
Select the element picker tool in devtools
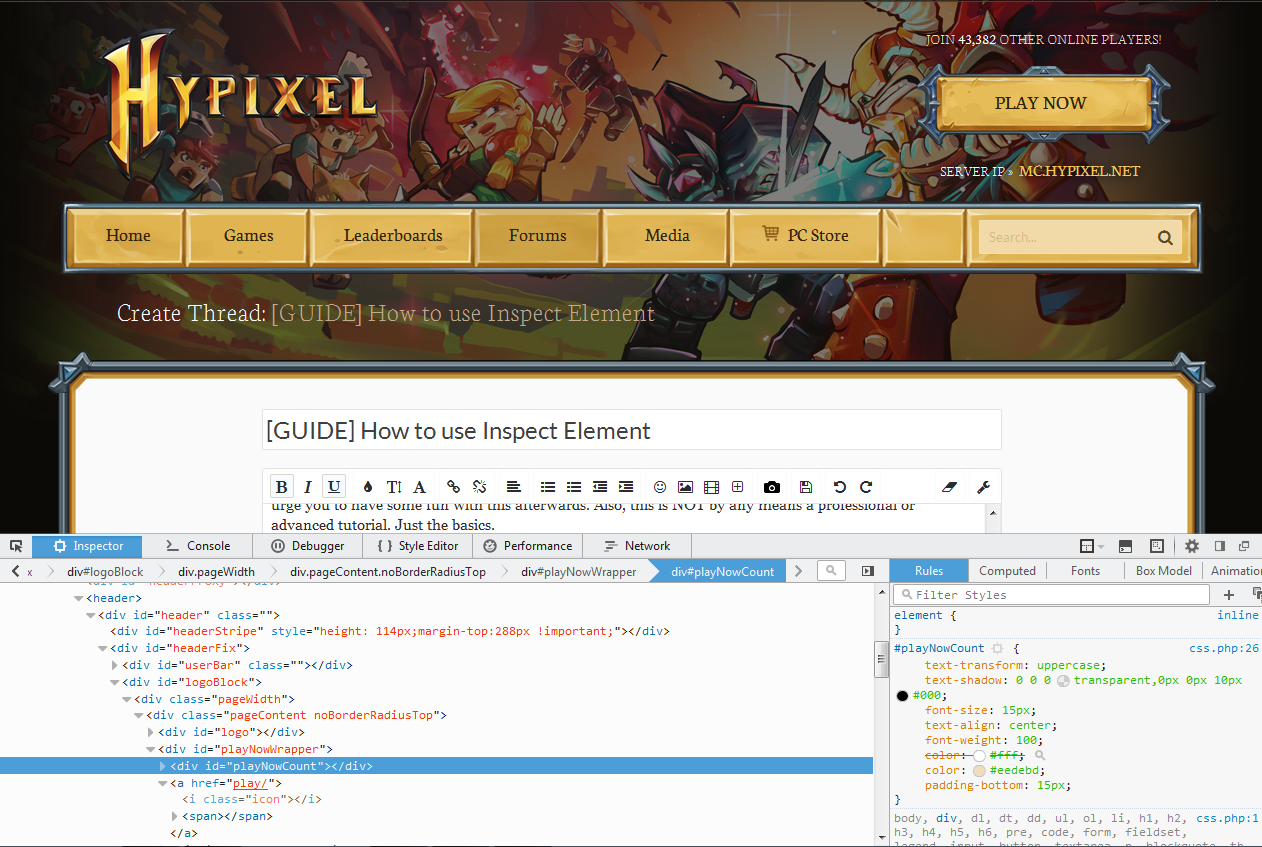[x=16, y=546]
